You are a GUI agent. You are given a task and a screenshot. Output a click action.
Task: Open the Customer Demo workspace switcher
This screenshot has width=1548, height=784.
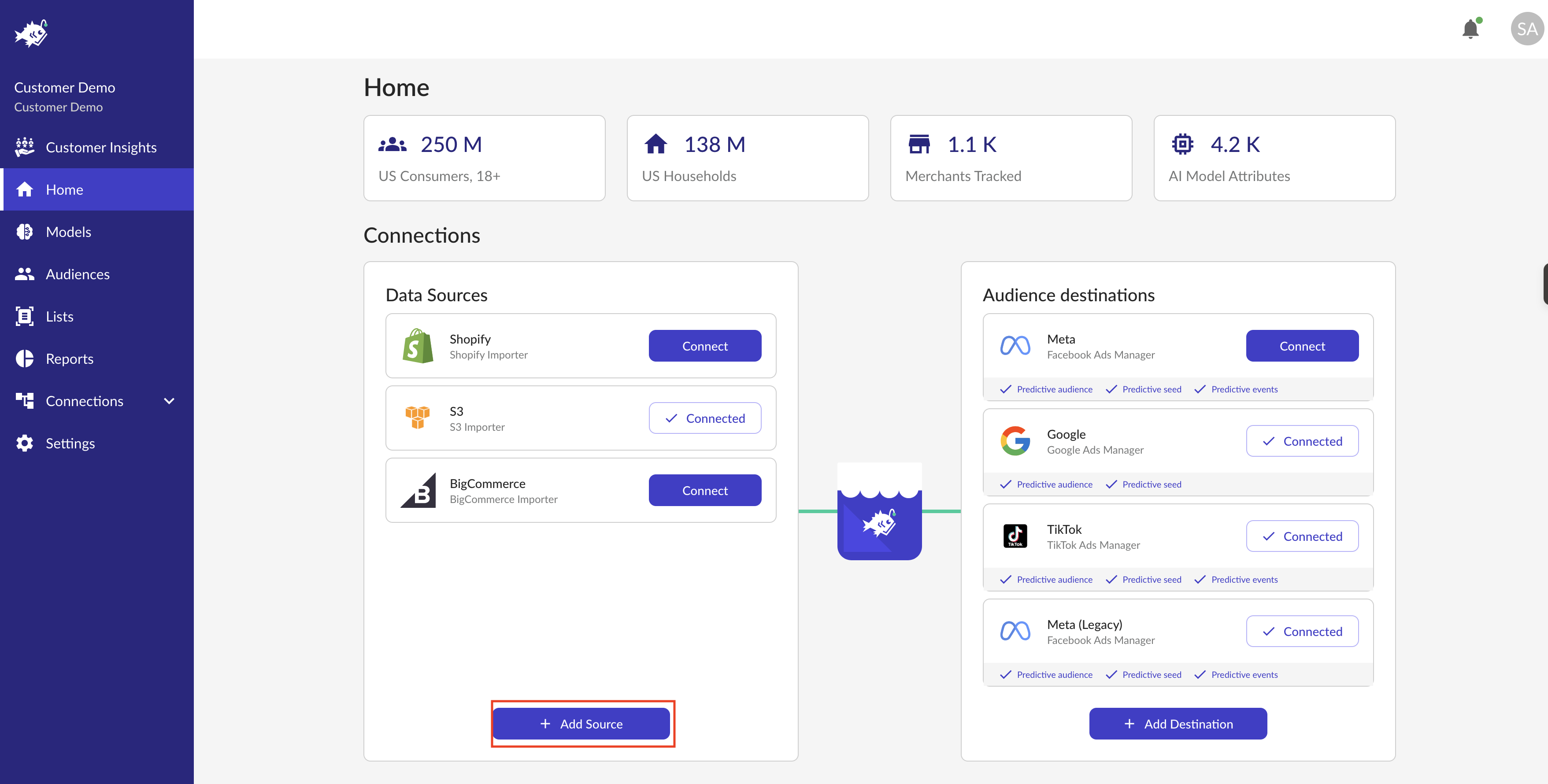tap(64, 96)
